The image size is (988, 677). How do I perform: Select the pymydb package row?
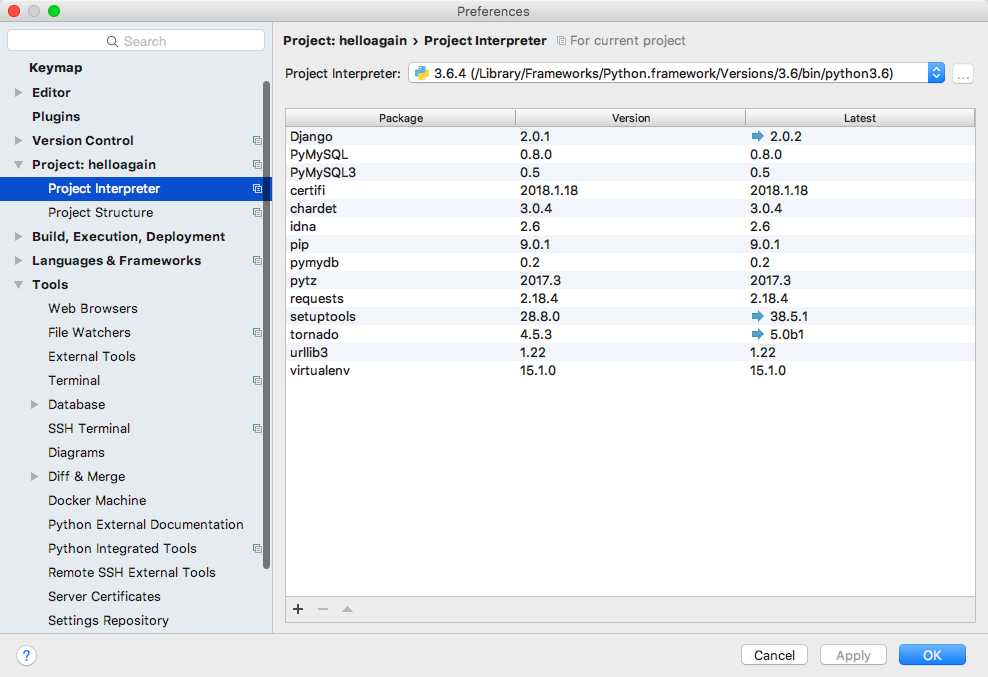tap(630, 262)
